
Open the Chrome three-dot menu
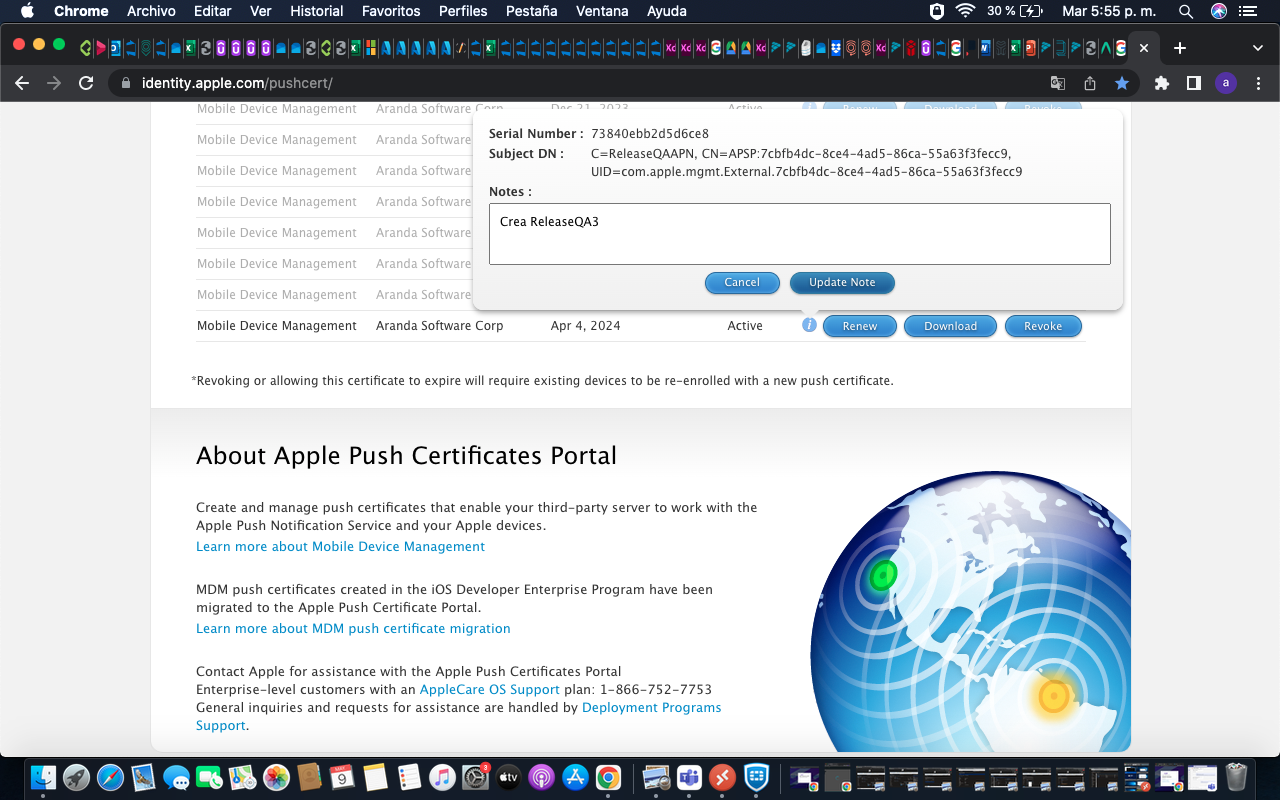point(1256,84)
